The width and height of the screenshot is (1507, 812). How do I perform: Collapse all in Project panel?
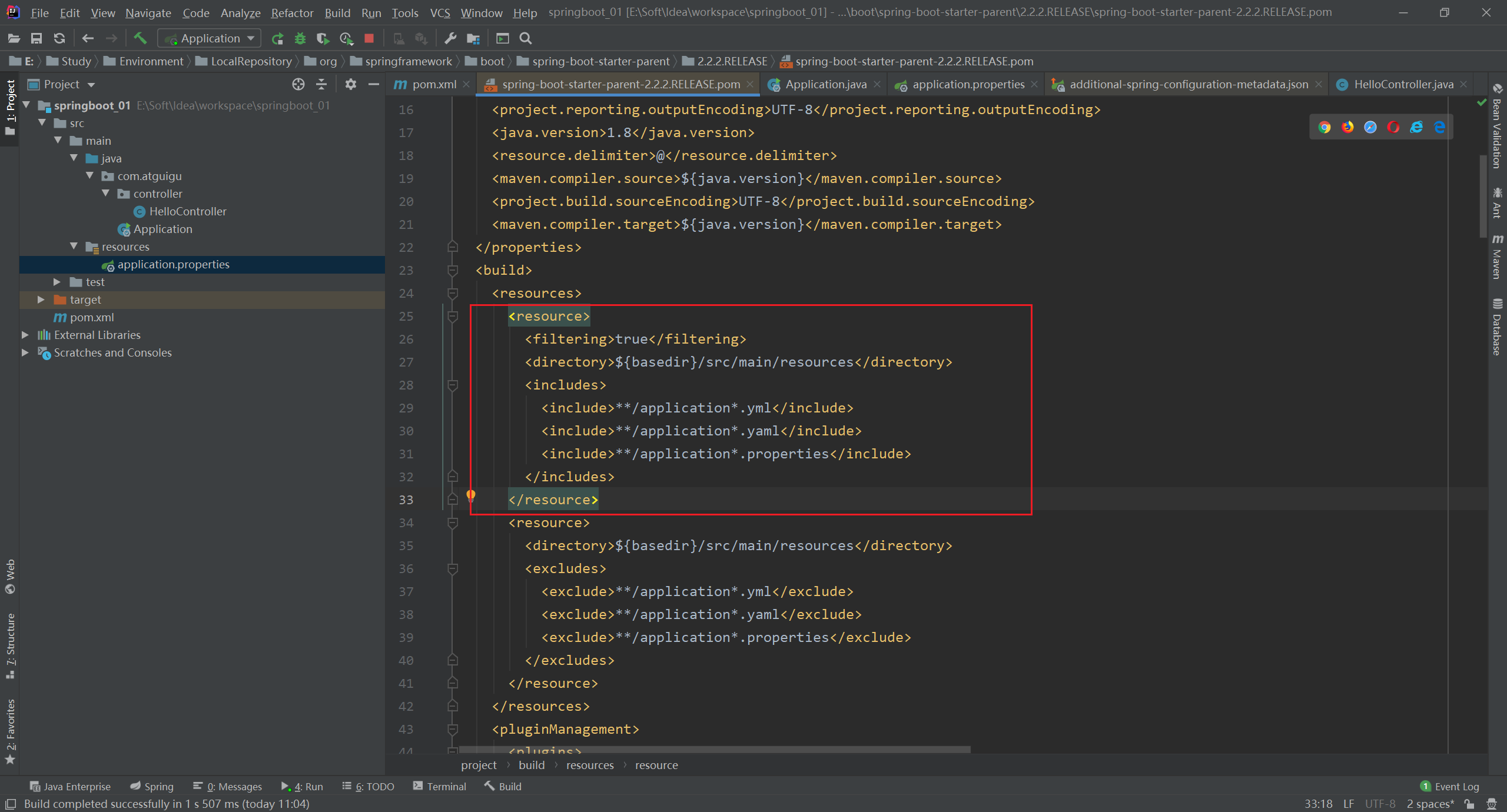[x=321, y=84]
